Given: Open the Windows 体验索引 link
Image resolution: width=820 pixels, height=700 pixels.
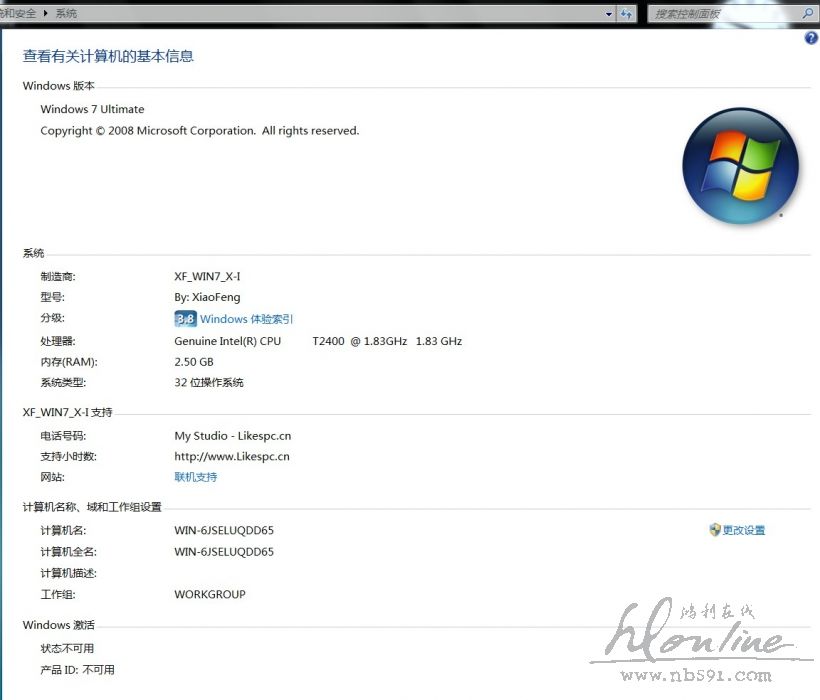Looking at the screenshot, I should pos(246,319).
